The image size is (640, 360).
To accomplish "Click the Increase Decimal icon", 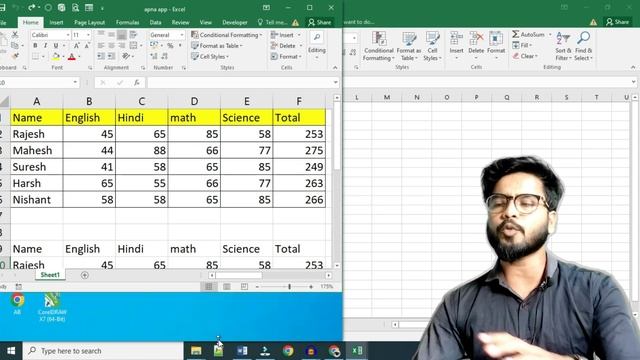I will pyautogui.click(x=154, y=56).
